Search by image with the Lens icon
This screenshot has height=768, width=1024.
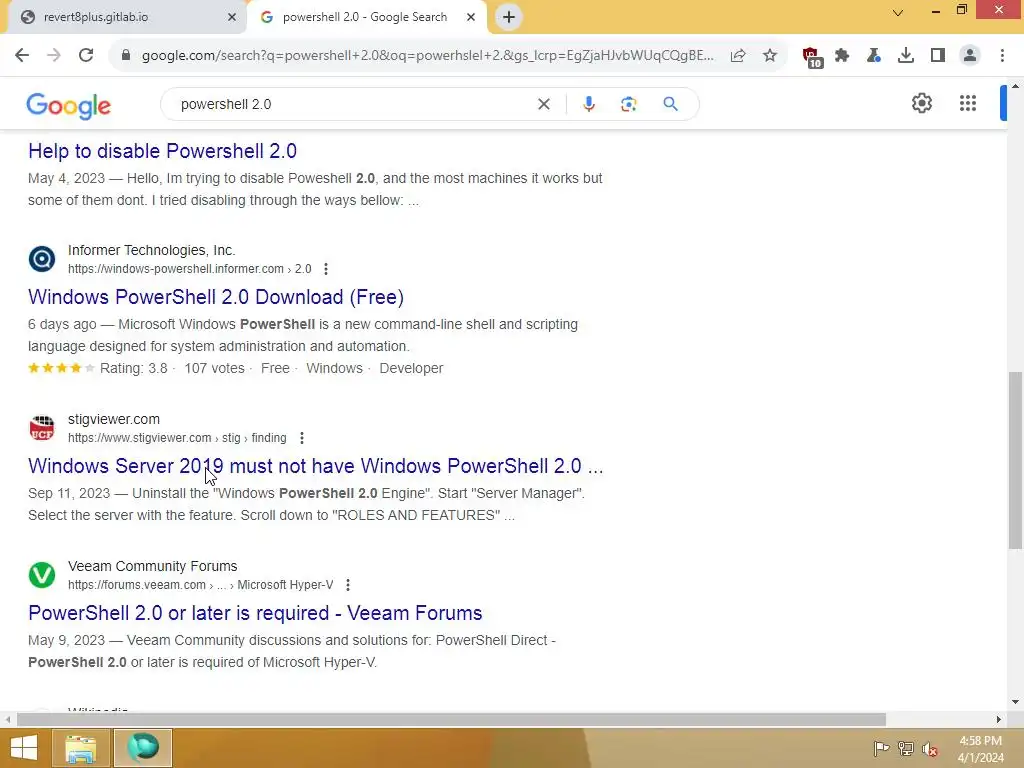[x=628, y=104]
